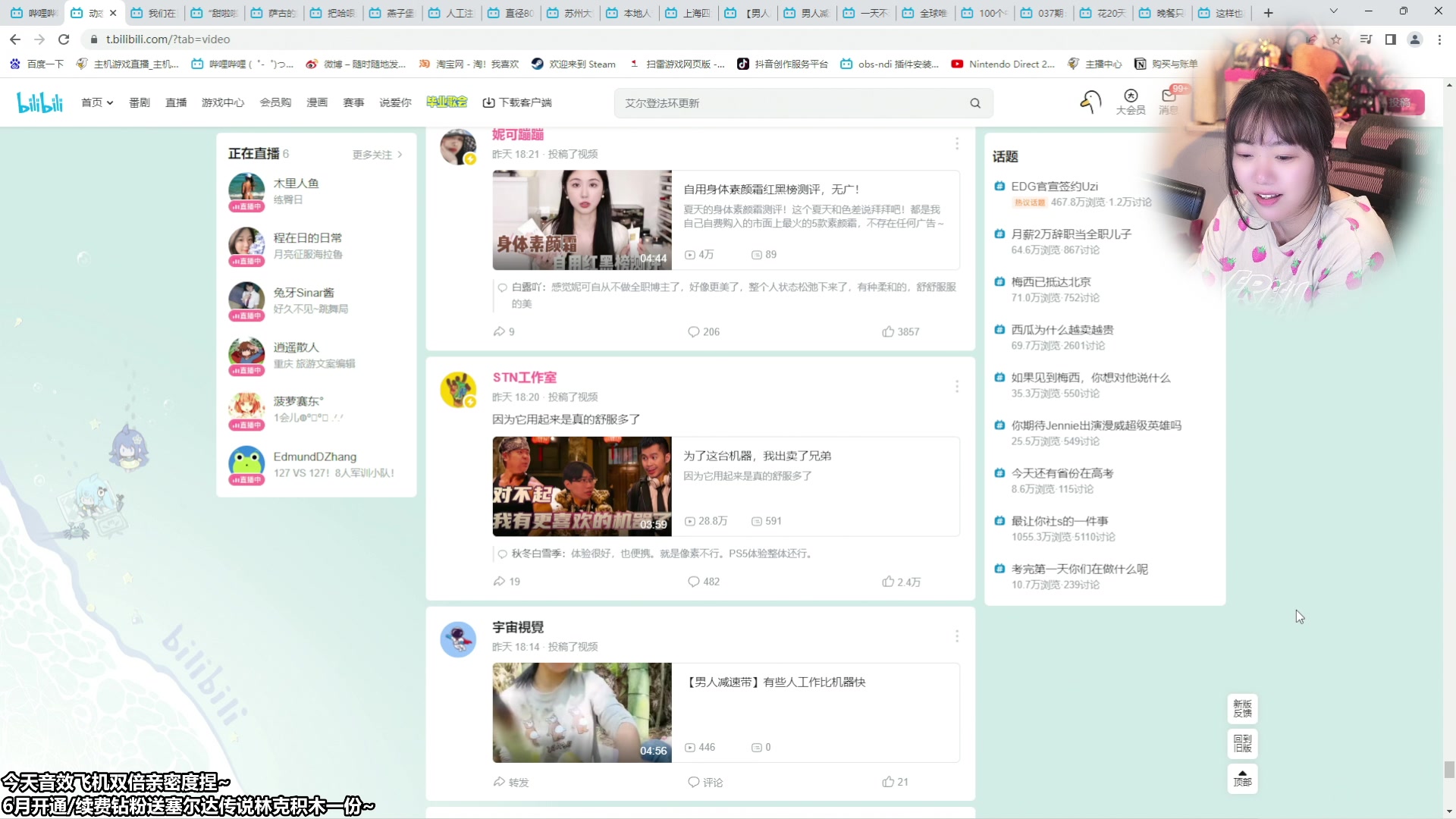Click the 毕业歌会 banner link
The height and width of the screenshot is (819, 1456).
click(447, 102)
